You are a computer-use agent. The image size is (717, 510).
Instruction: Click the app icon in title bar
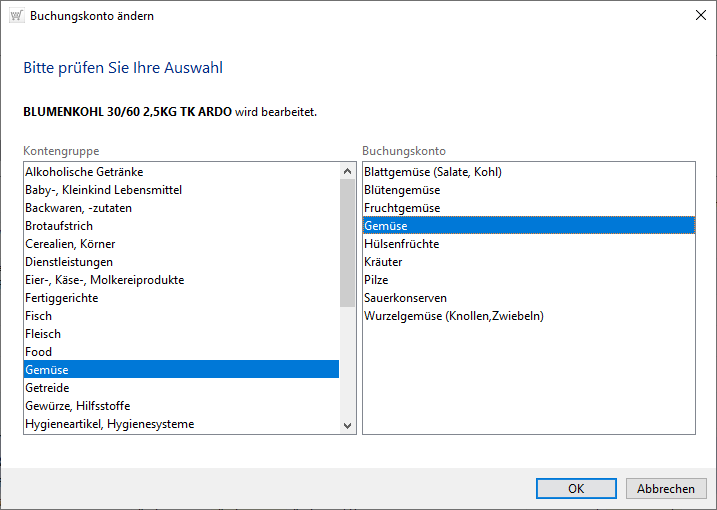coord(16,16)
